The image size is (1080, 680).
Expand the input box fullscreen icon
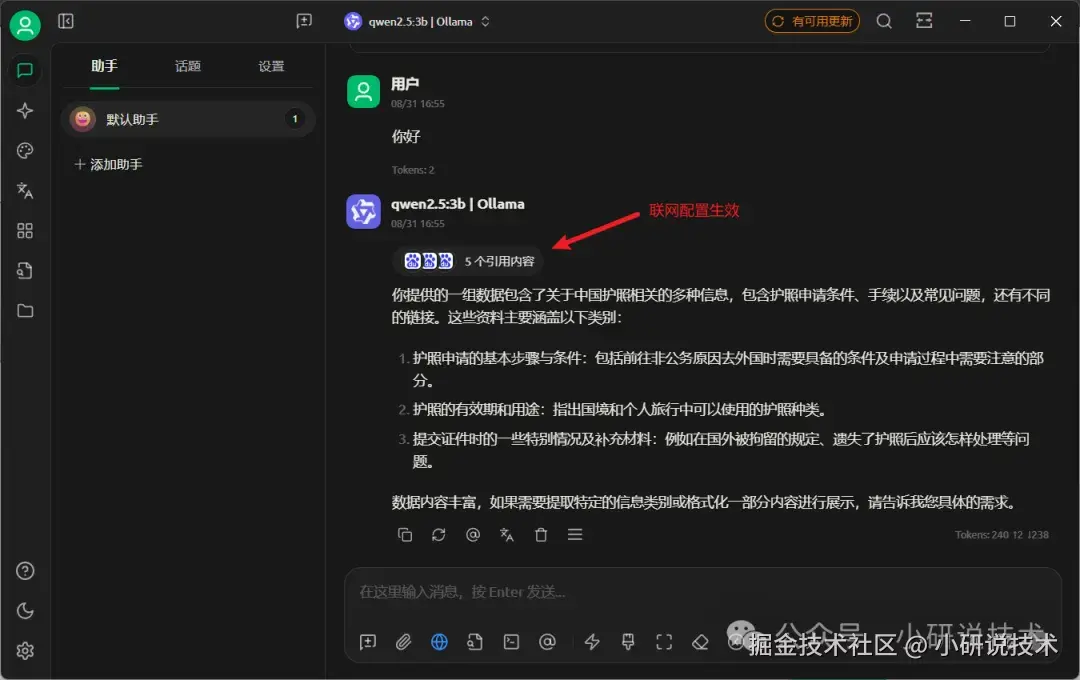664,642
